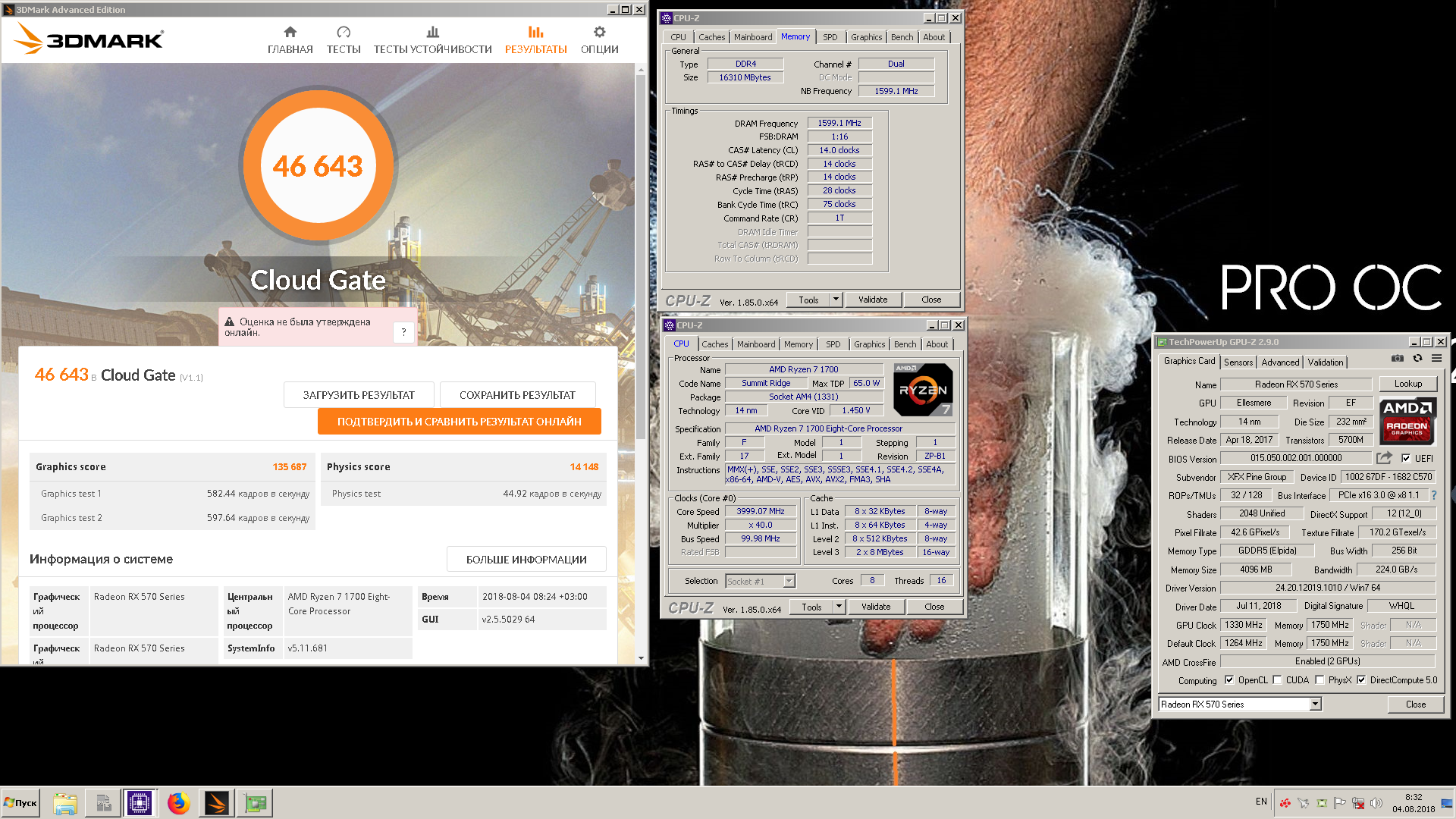Click the Bus Interface question mark in GPU-Z

(x=1433, y=495)
